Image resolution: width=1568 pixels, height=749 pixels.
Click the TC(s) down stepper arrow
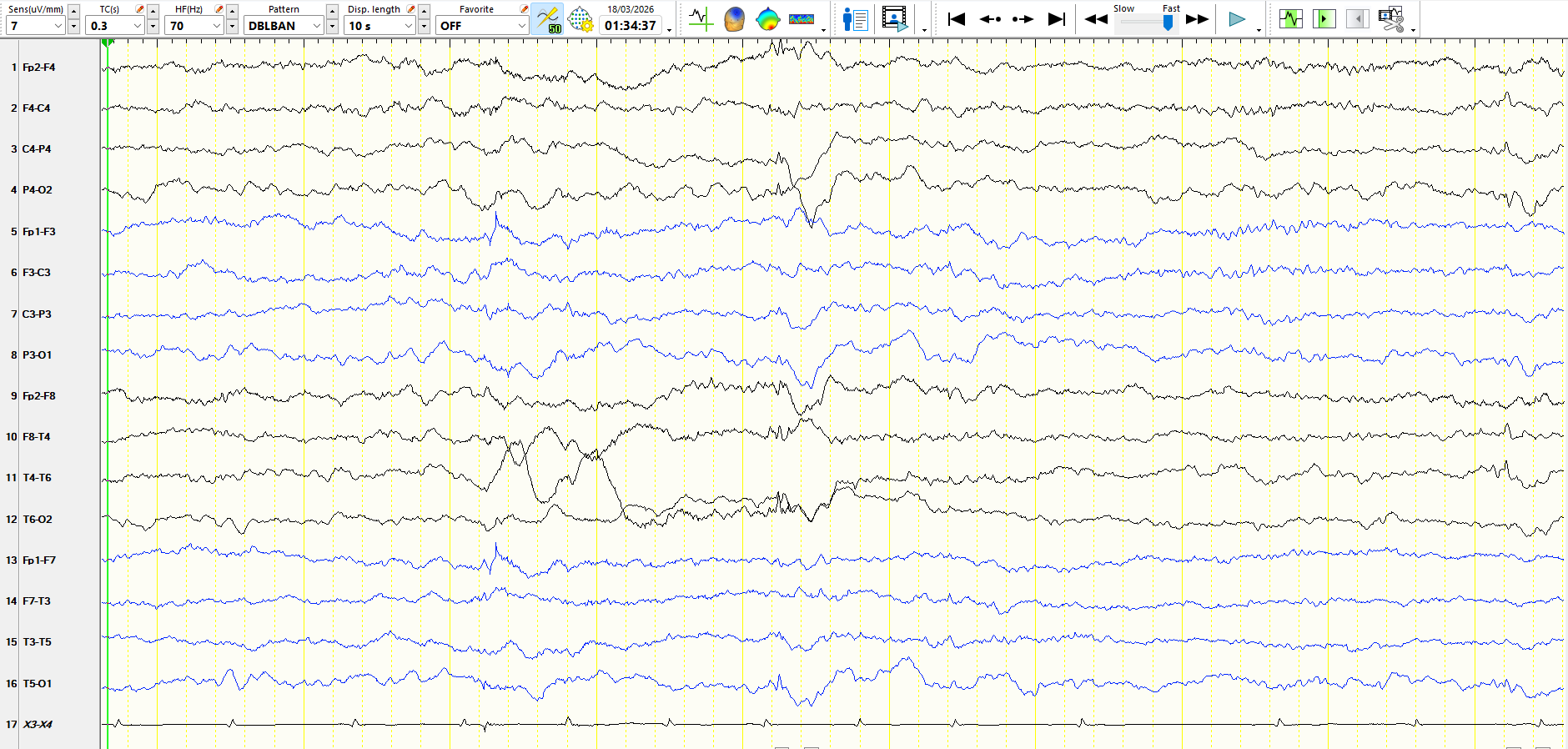coord(153,27)
